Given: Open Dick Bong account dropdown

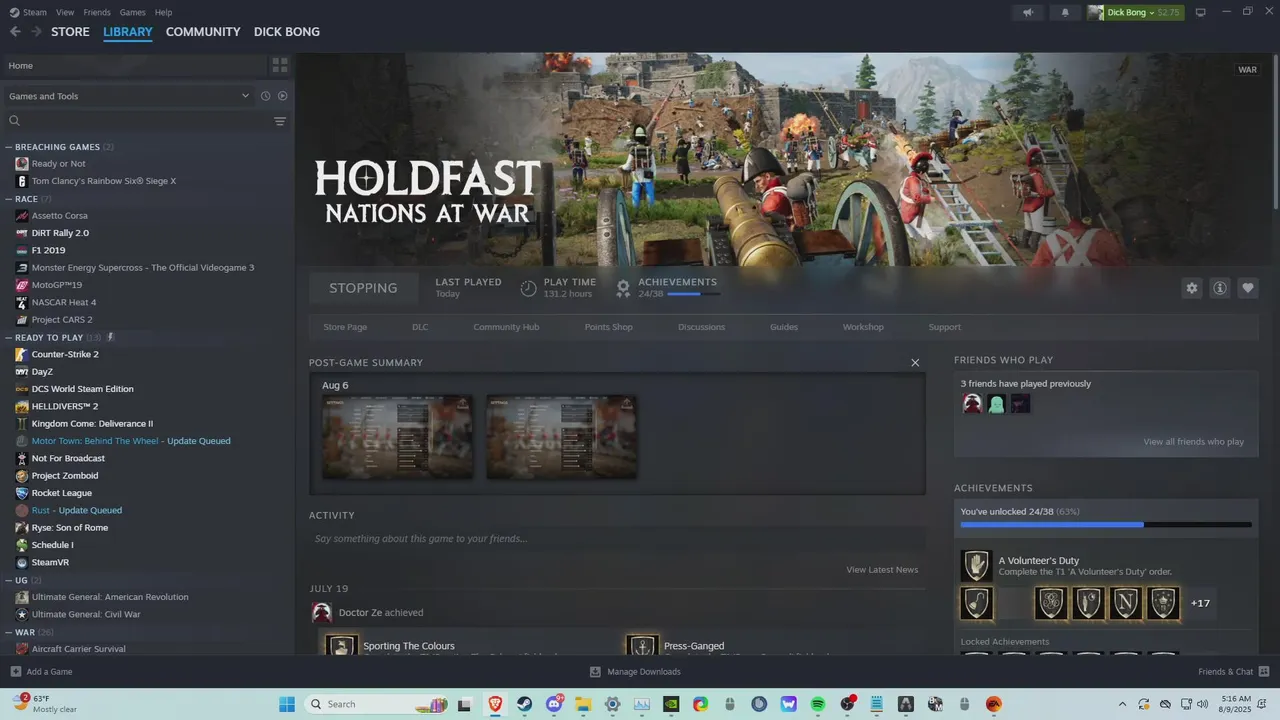Looking at the screenshot, I should point(1135,12).
